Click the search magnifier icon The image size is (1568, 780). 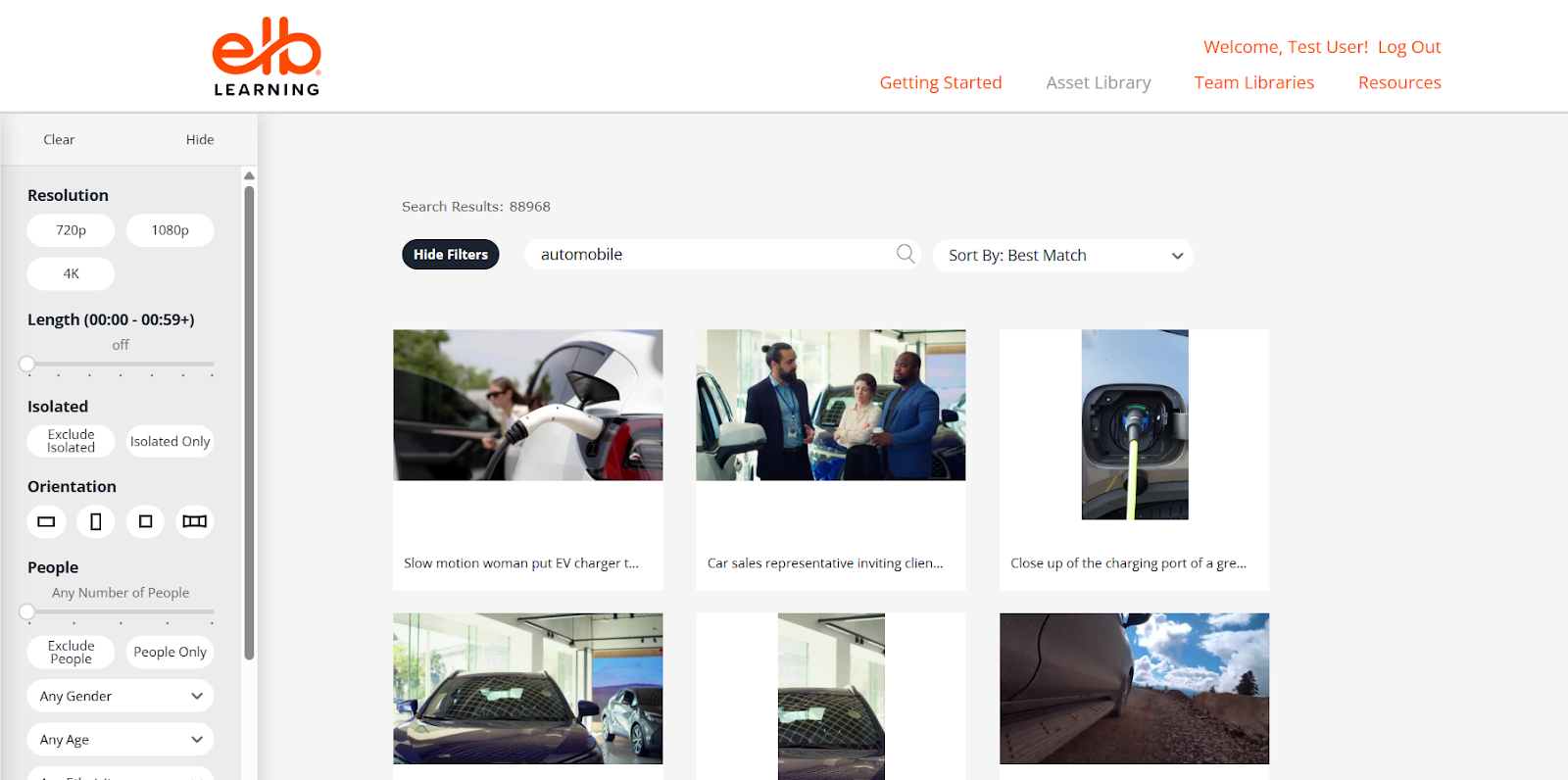click(906, 255)
